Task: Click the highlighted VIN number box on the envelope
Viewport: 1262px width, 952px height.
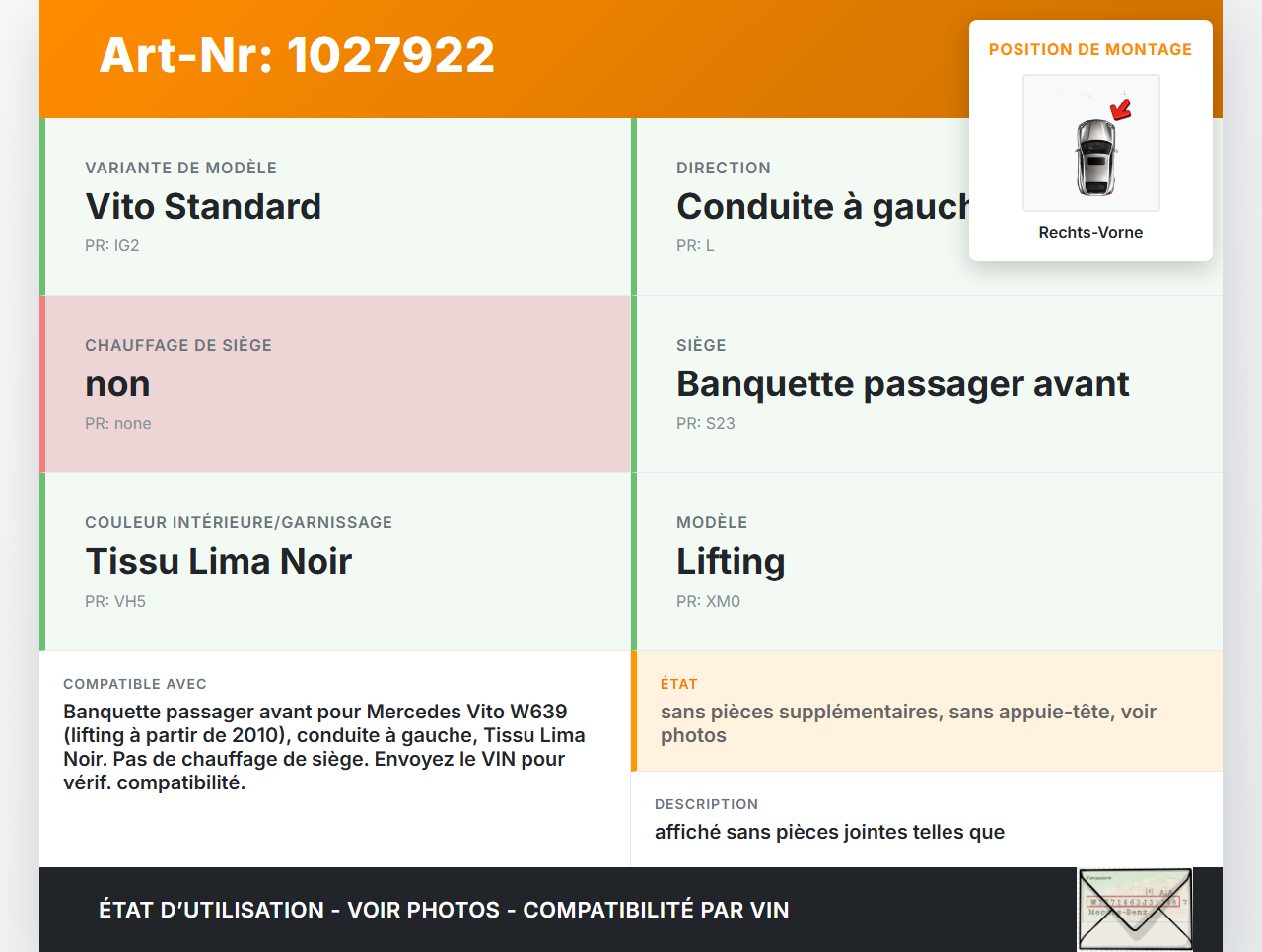Action: tap(1132, 904)
